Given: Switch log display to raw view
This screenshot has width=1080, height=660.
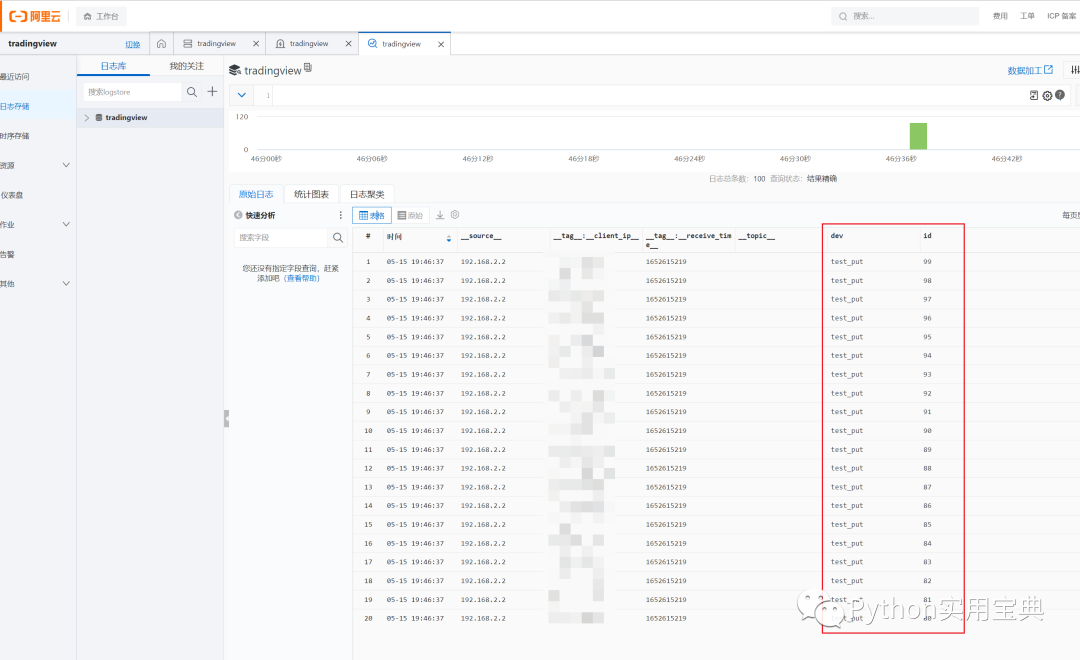Looking at the screenshot, I should click(411, 216).
